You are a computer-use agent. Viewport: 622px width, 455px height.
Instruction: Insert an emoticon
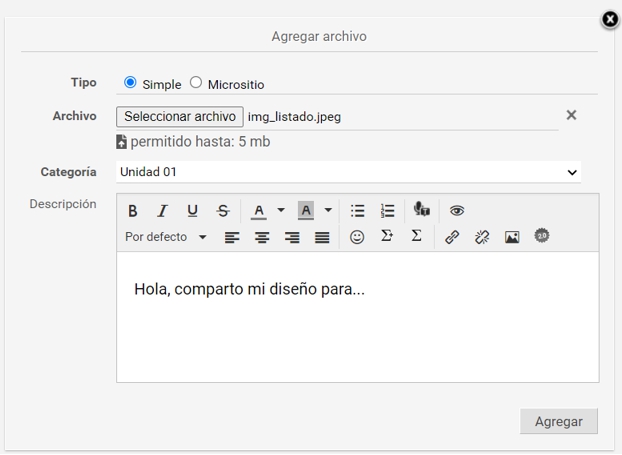[x=357, y=237]
